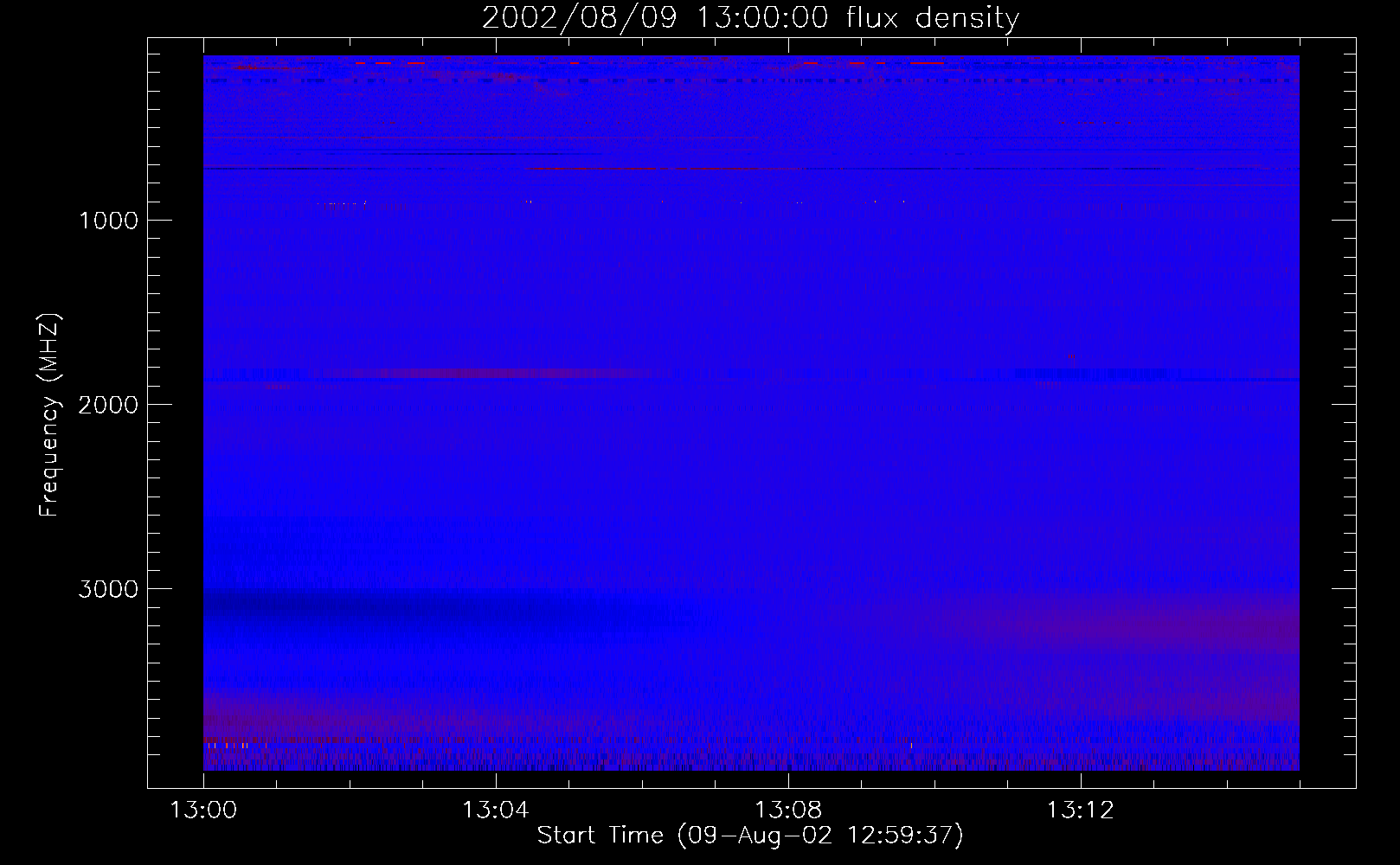Image resolution: width=1400 pixels, height=865 pixels.
Task: Click the 3000 frequency tick label
Action: [108, 589]
